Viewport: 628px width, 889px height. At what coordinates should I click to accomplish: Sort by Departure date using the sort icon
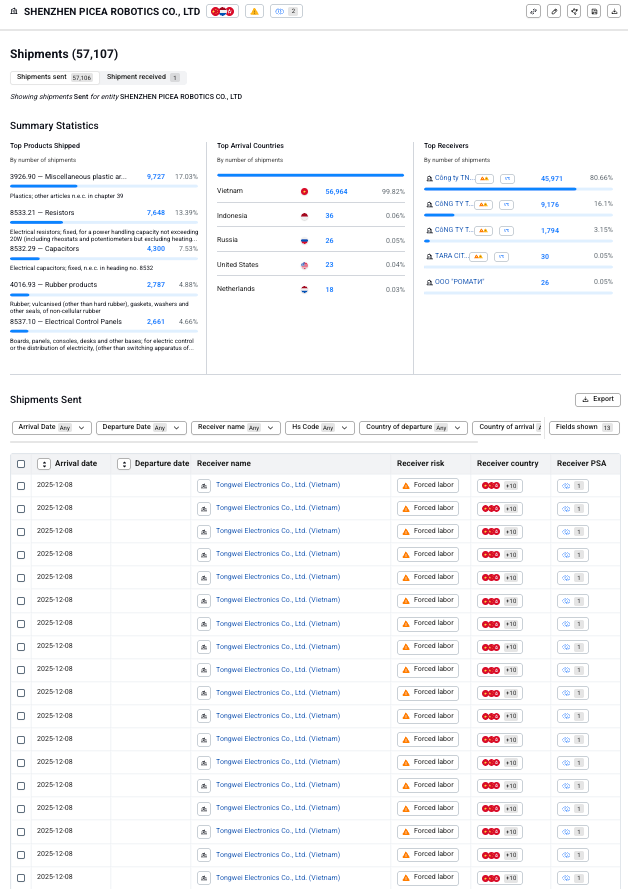pos(124,464)
